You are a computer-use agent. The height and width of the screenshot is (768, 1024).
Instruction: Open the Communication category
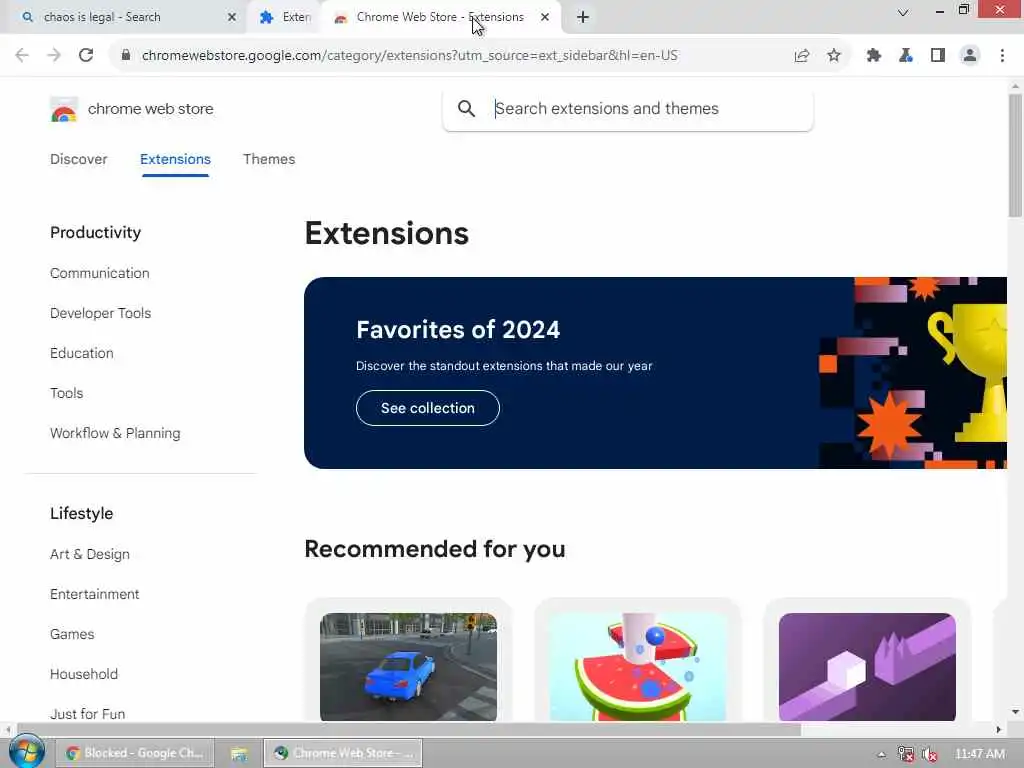pyautogui.click(x=100, y=273)
